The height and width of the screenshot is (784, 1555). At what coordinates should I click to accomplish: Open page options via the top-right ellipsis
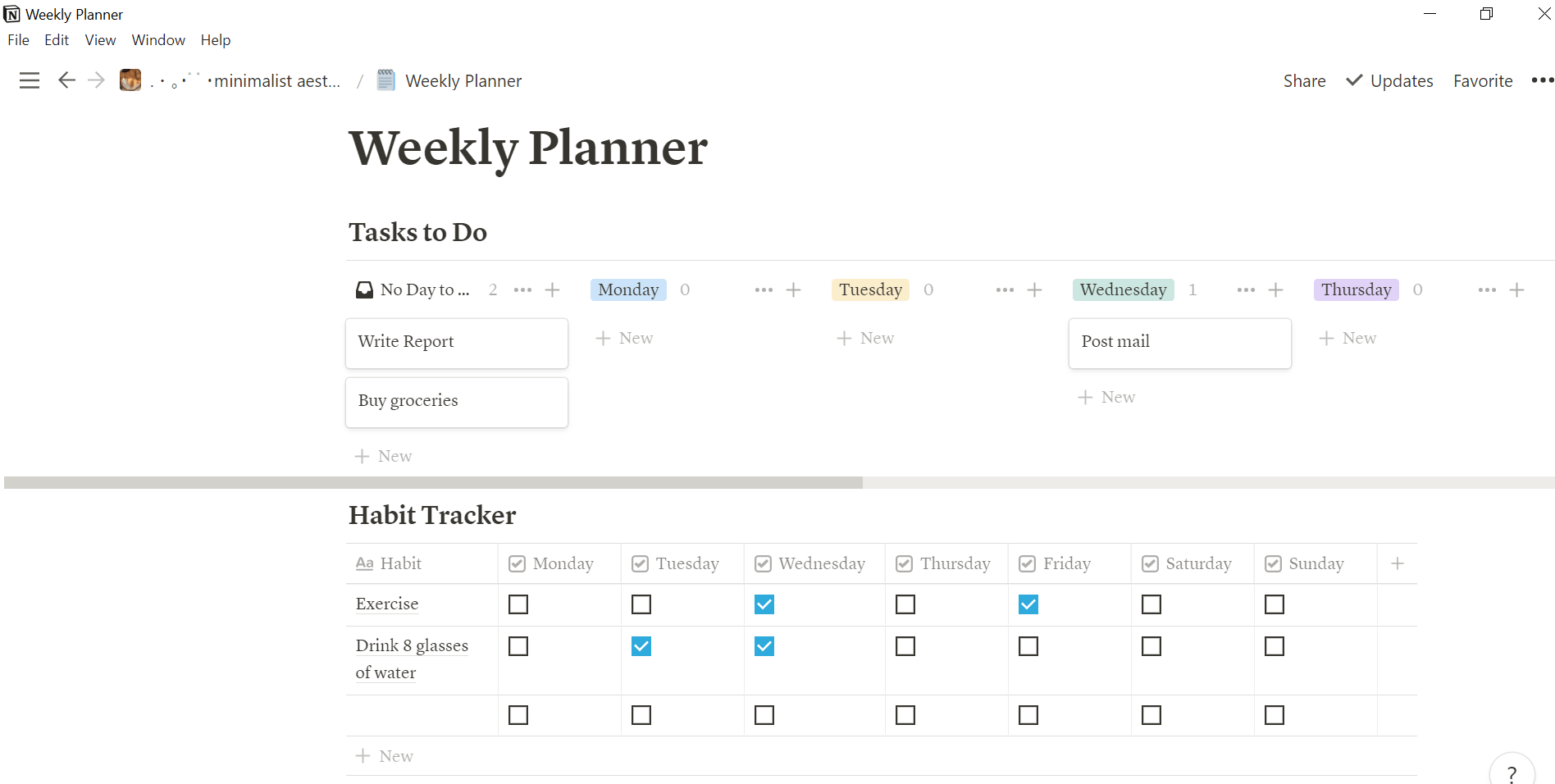pyautogui.click(x=1543, y=80)
